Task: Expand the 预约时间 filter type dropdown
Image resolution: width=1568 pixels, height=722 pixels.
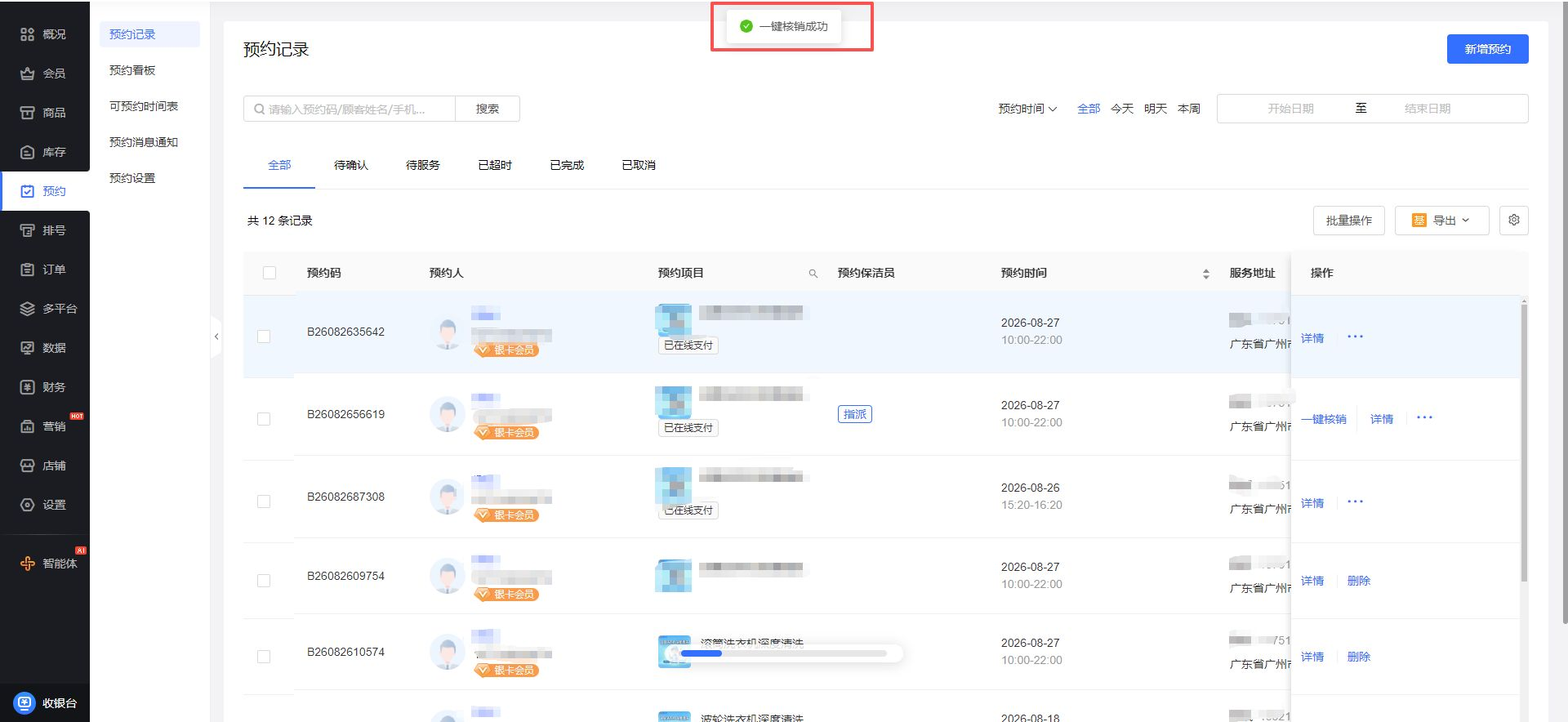Action: (x=1027, y=109)
